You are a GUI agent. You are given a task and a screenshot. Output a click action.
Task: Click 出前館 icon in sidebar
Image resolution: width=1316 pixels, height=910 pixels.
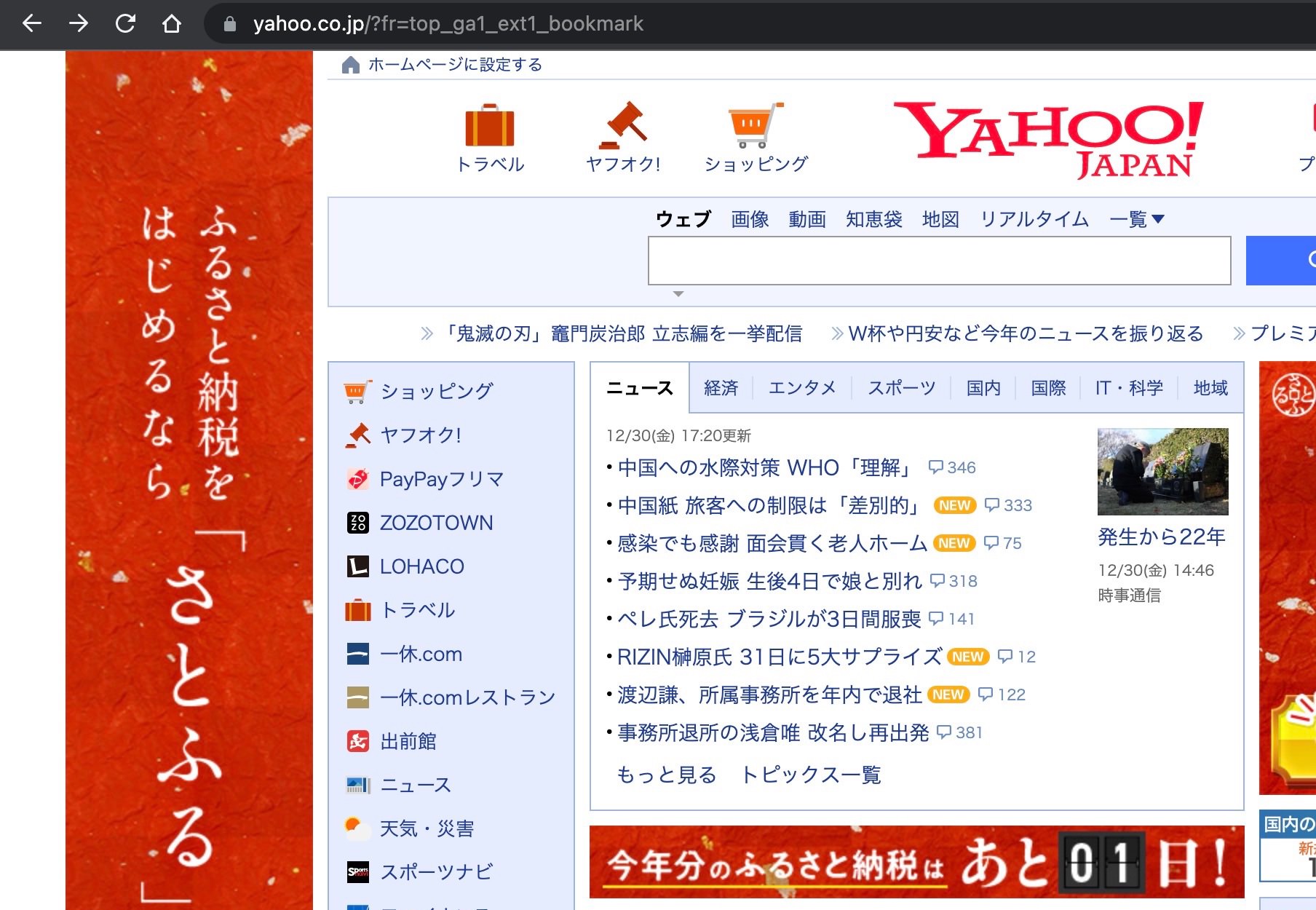tap(357, 741)
